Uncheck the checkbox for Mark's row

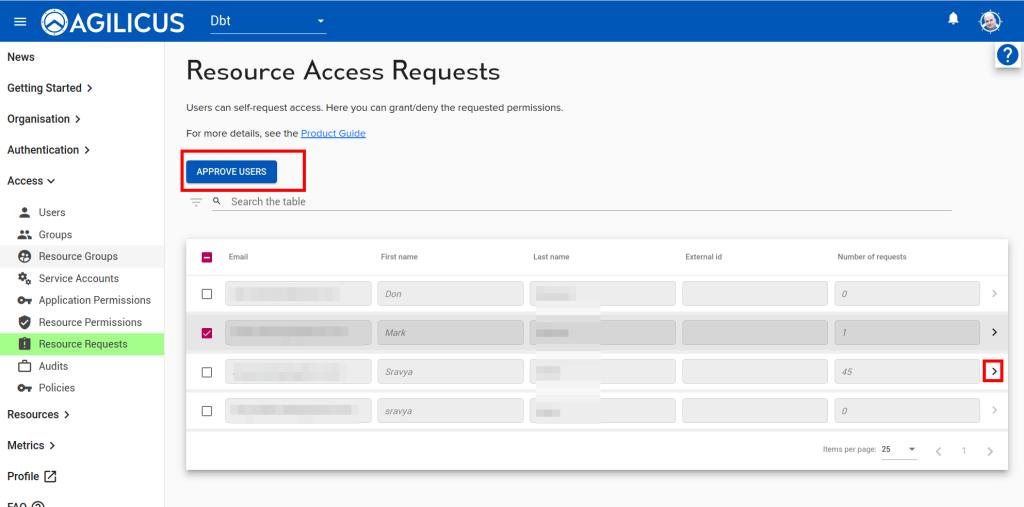(207, 333)
